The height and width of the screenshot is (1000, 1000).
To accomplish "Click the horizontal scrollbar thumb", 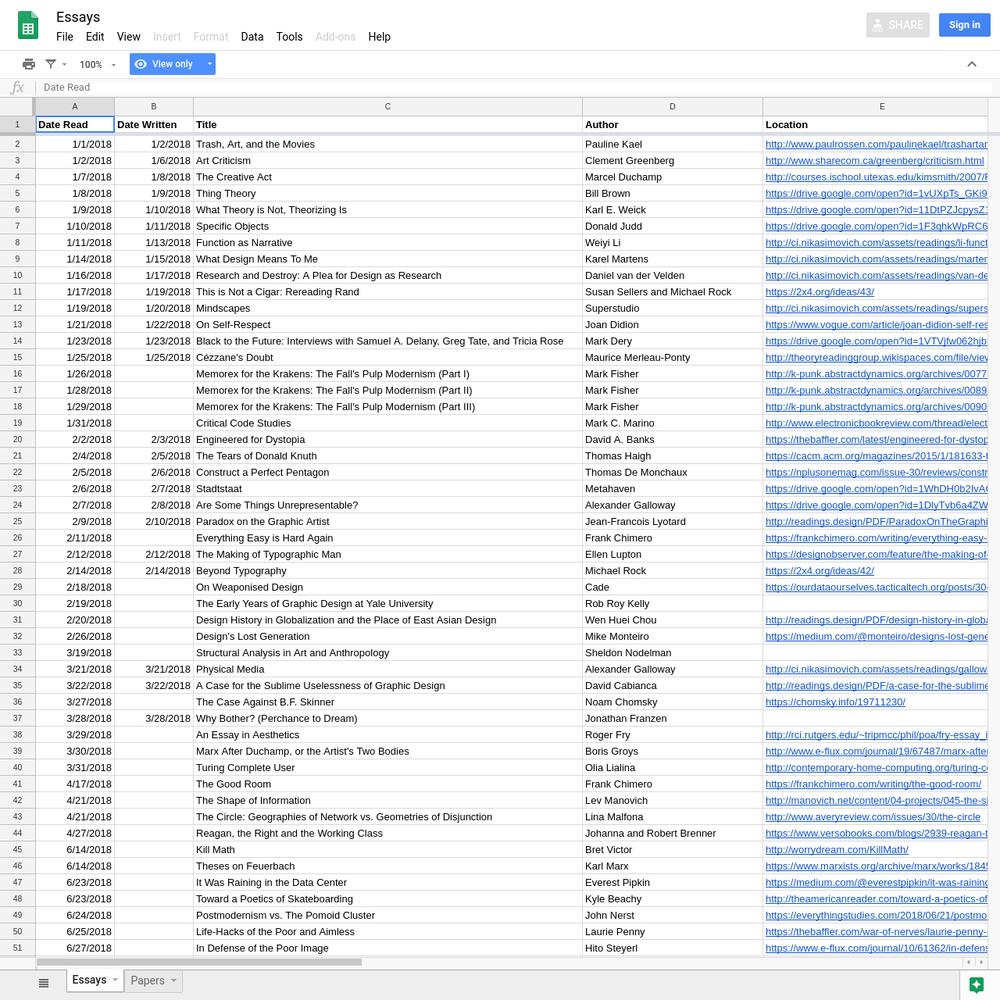I will (x=199, y=962).
